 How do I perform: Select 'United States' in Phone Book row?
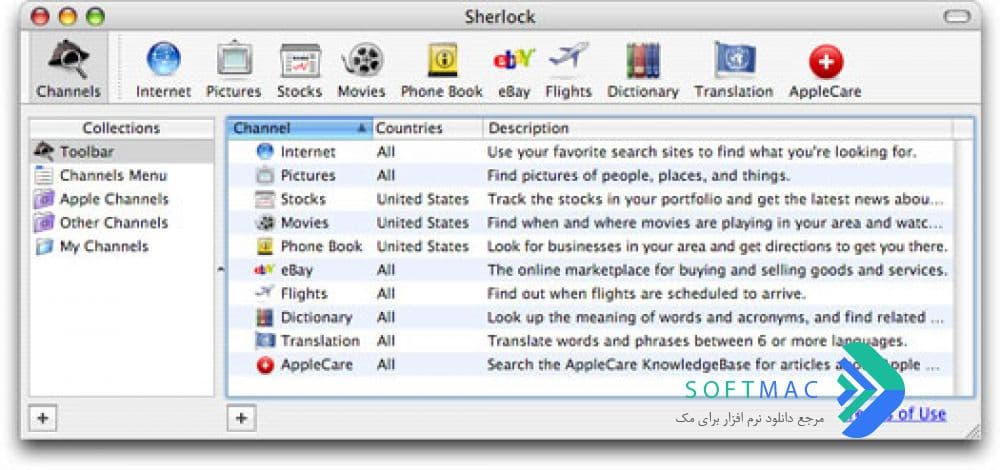[x=423, y=246]
